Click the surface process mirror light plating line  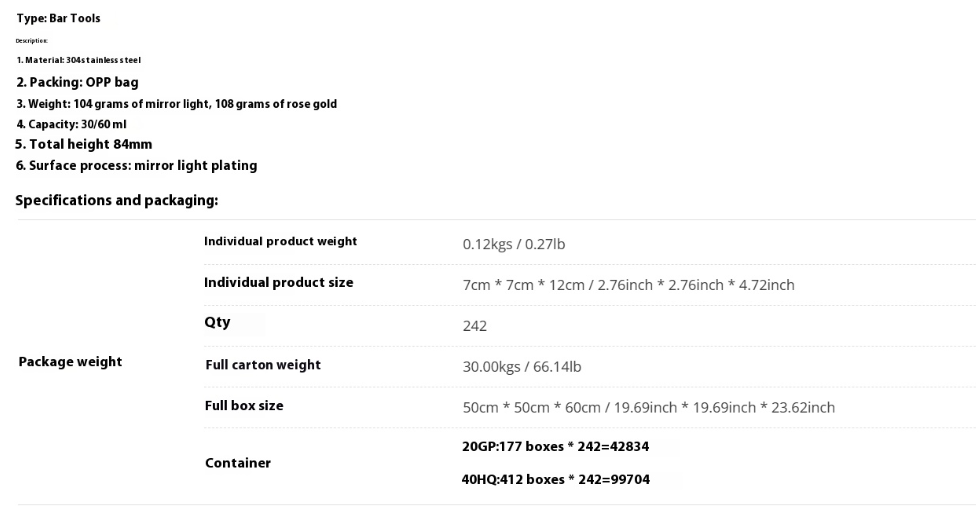pyautogui.click(x=136, y=166)
